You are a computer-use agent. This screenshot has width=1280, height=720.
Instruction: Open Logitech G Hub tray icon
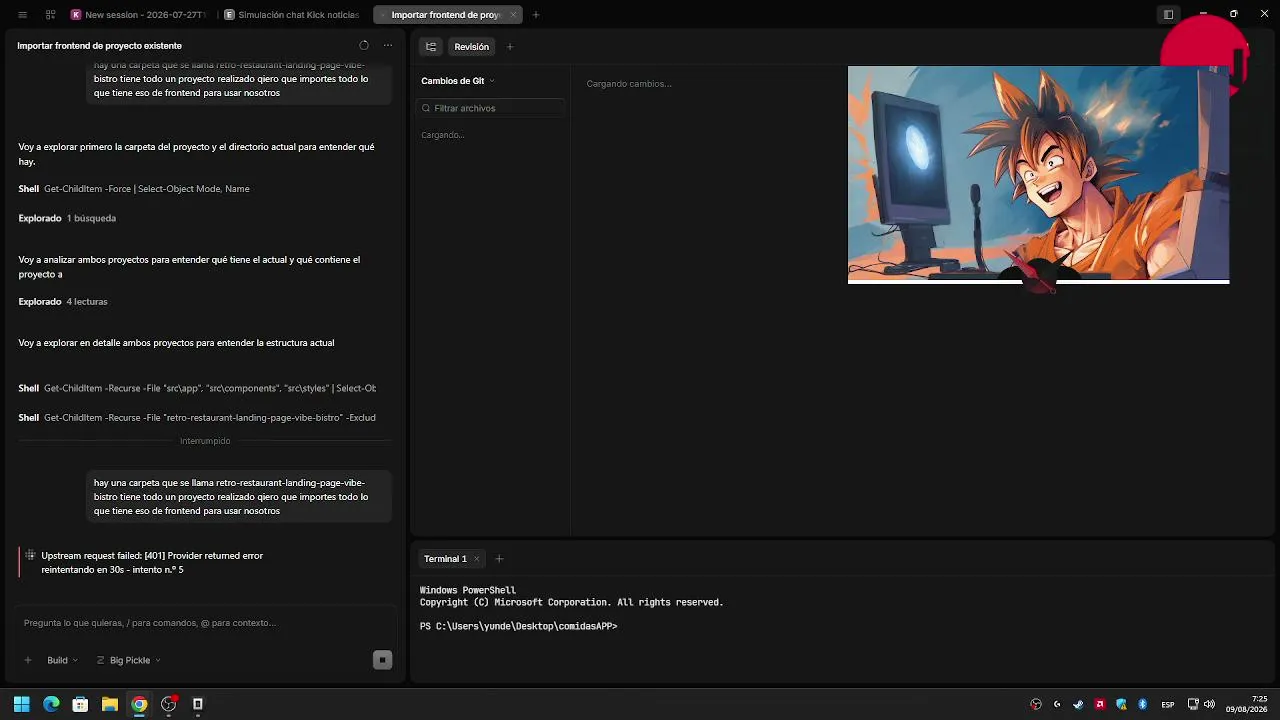1057,704
